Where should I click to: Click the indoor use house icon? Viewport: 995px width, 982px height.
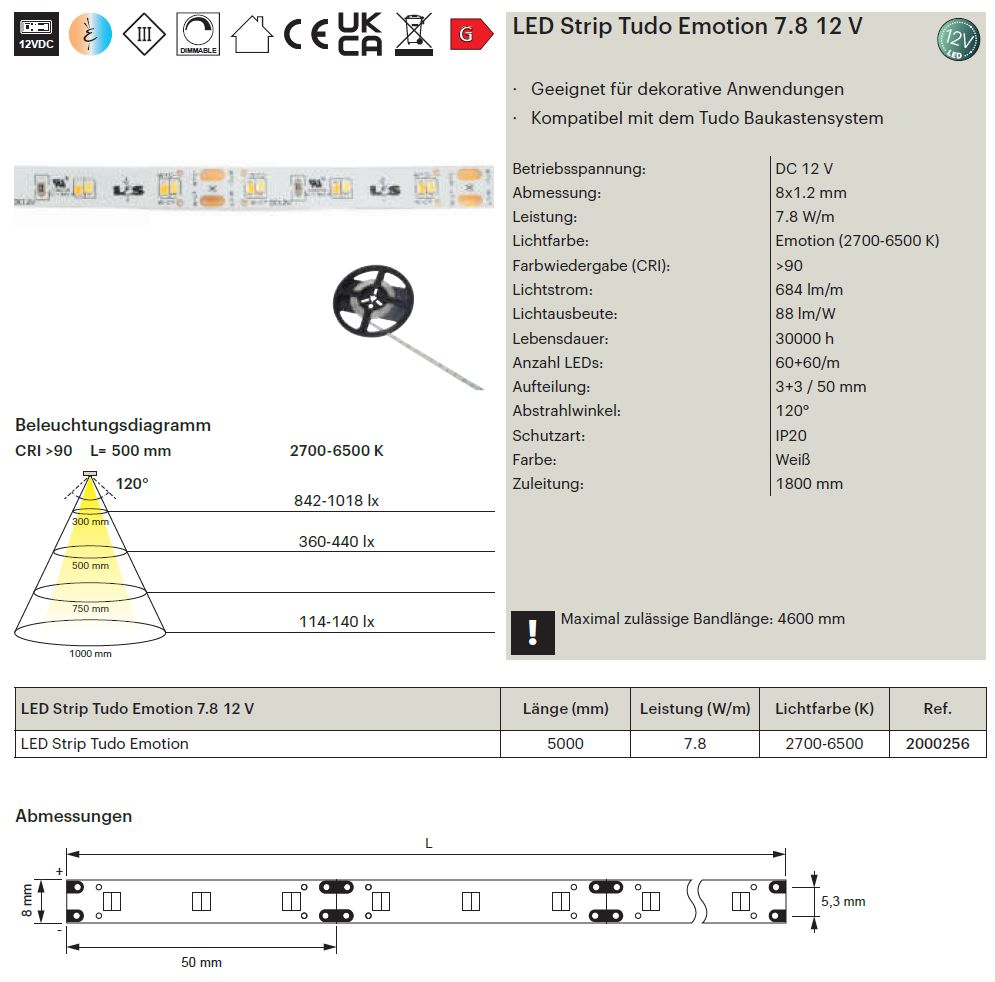click(x=252, y=34)
